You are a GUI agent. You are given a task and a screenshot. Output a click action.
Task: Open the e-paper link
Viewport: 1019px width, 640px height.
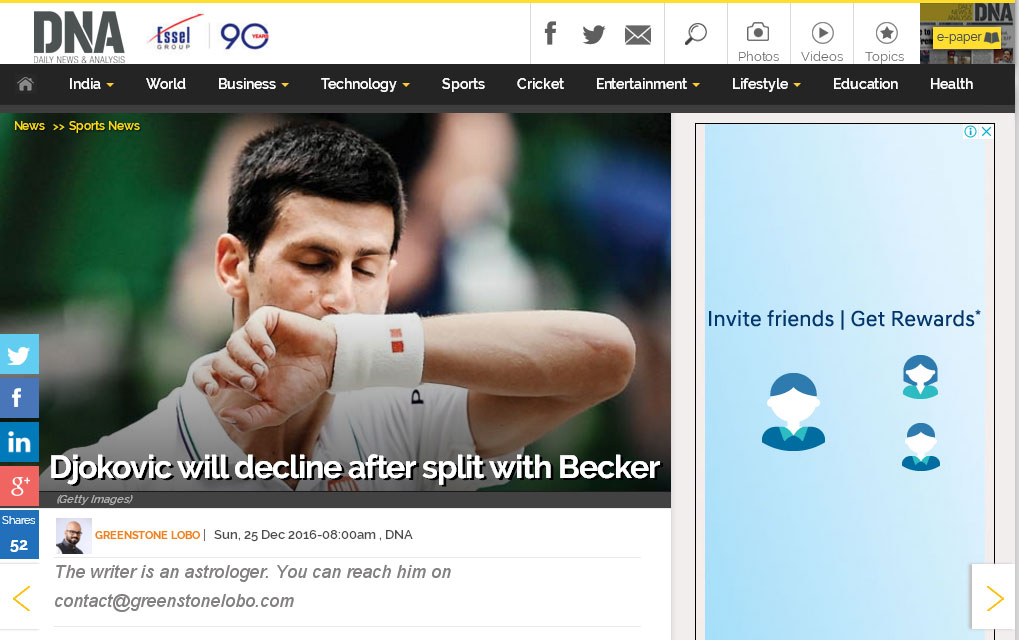click(x=967, y=37)
